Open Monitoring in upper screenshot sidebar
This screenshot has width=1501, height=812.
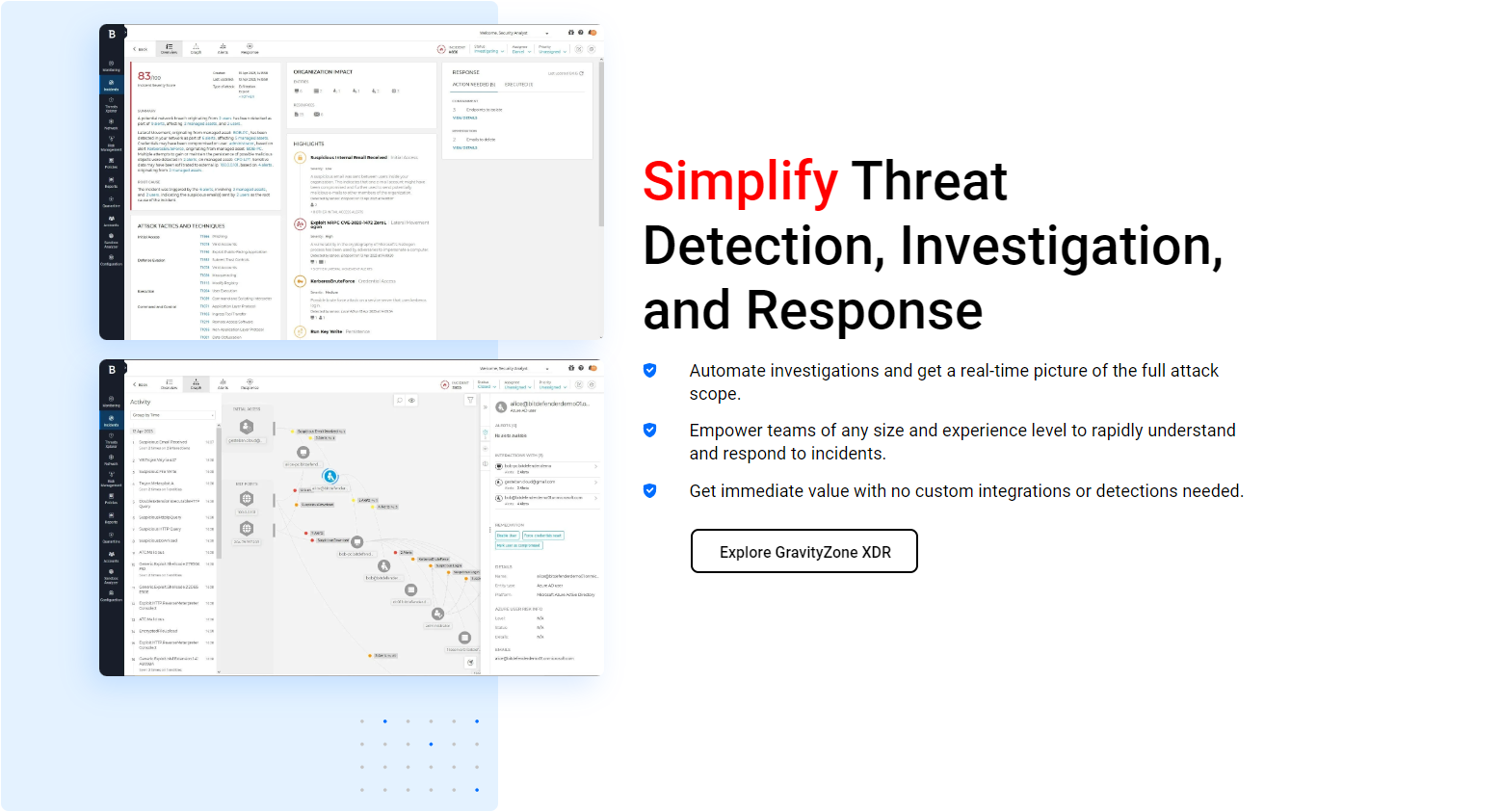[x=112, y=66]
